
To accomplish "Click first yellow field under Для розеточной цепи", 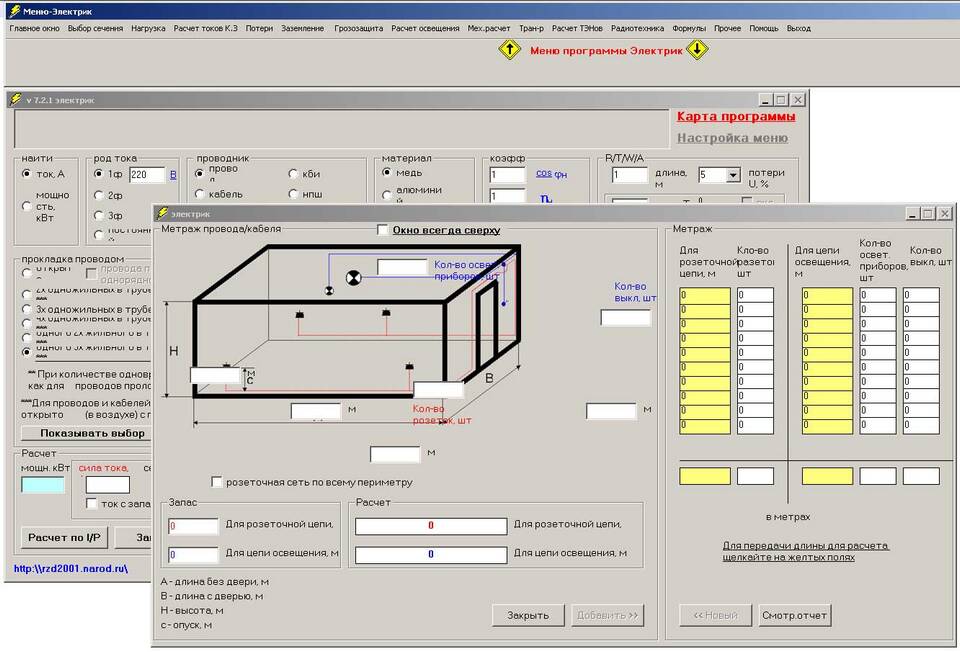I will coord(705,295).
